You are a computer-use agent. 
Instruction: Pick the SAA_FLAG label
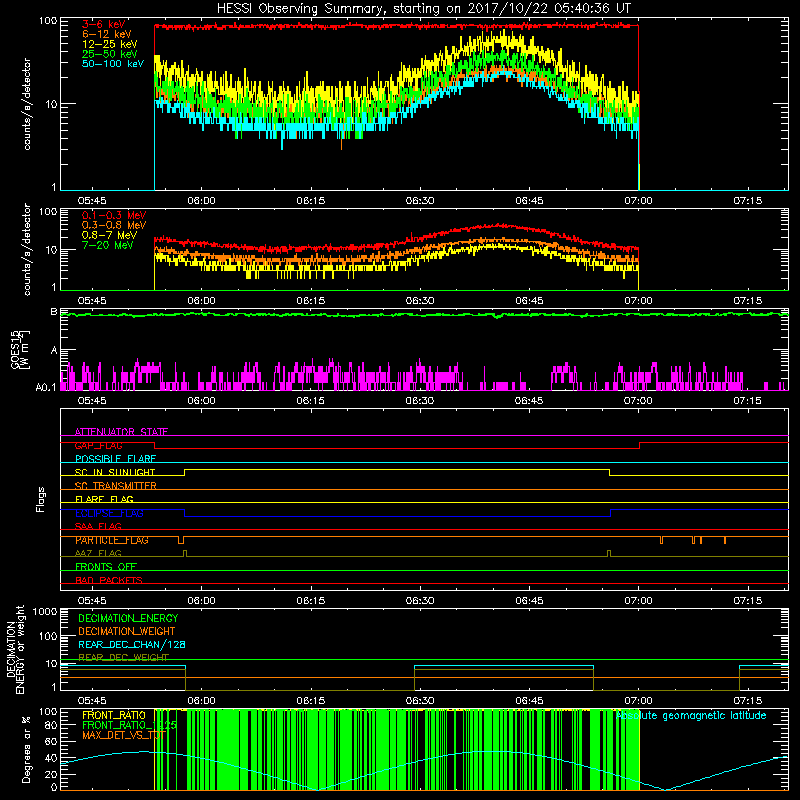(98, 526)
